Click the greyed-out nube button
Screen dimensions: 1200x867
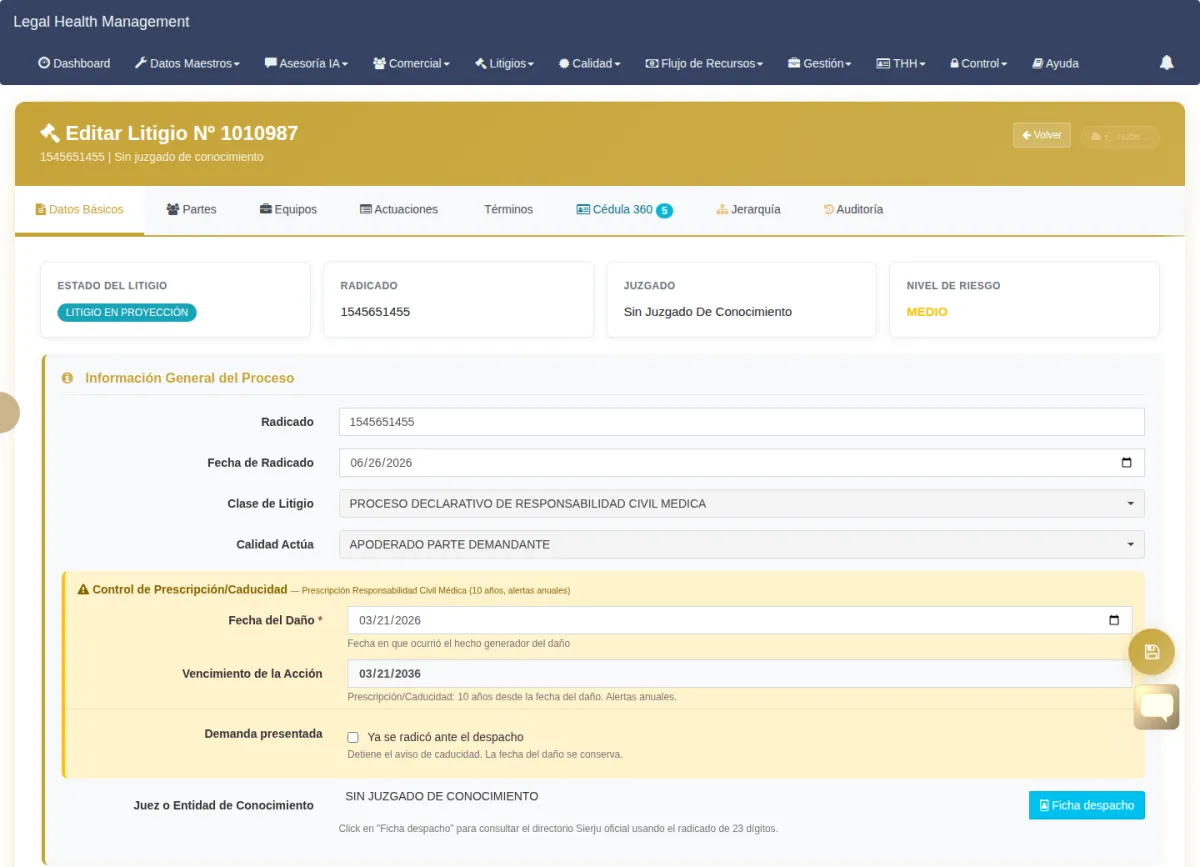click(1120, 136)
